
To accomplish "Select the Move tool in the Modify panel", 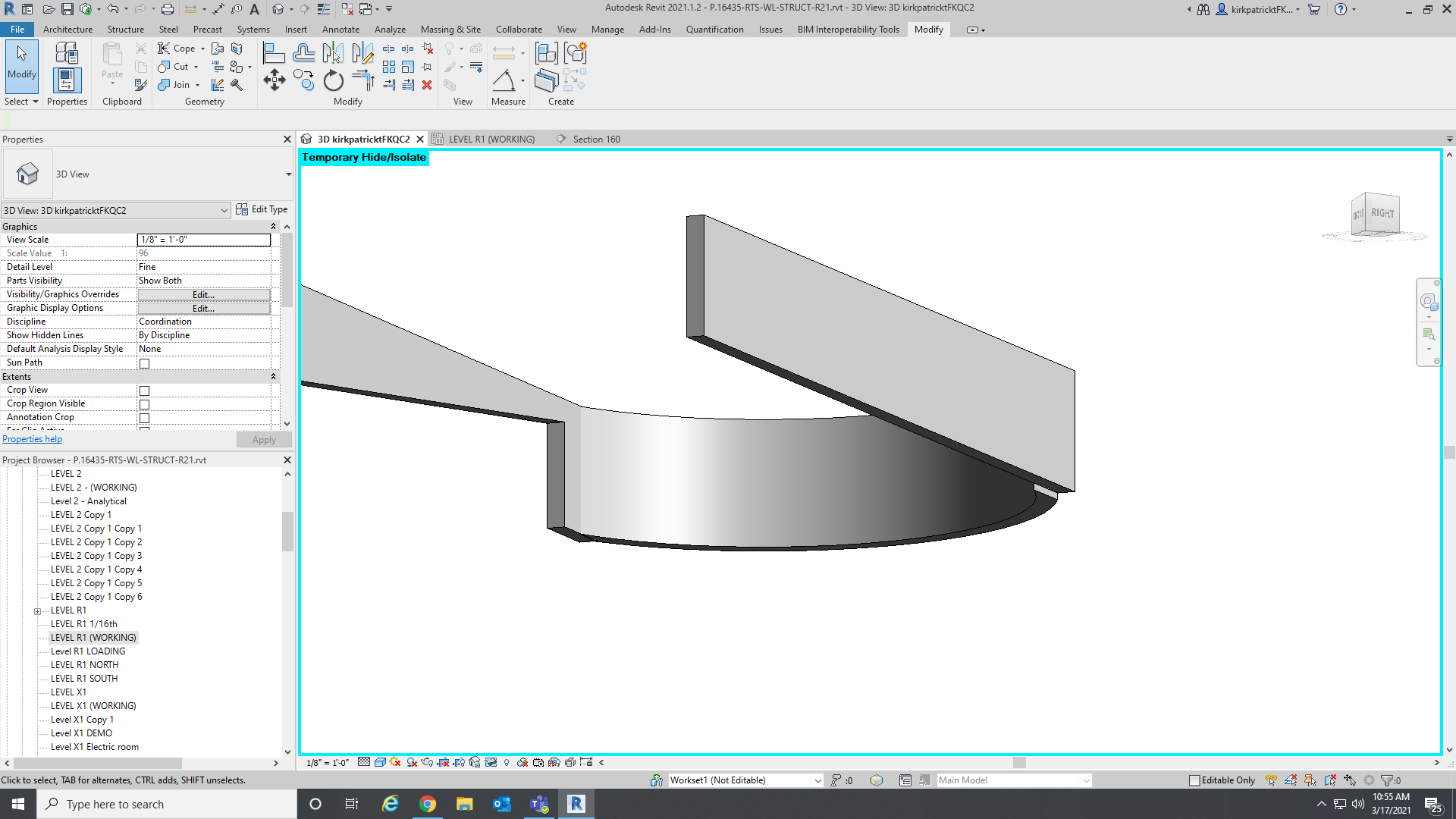I will click(275, 80).
